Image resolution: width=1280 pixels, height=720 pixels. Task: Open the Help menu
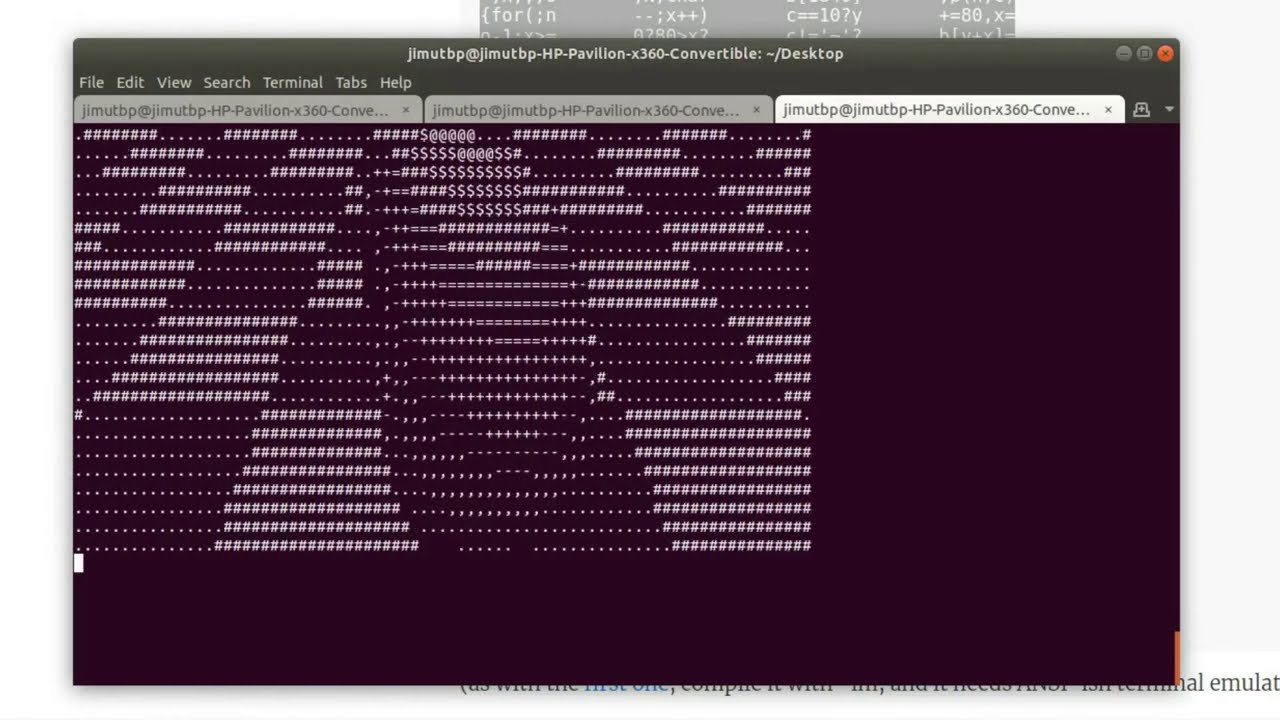[x=395, y=82]
